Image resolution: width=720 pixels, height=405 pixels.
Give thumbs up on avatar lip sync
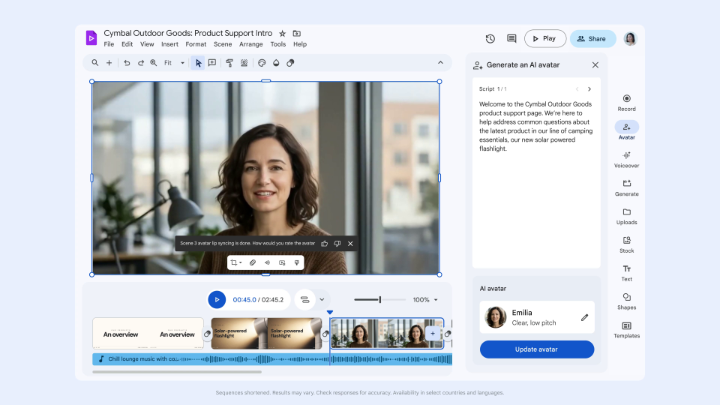click(x=325, y=243)
